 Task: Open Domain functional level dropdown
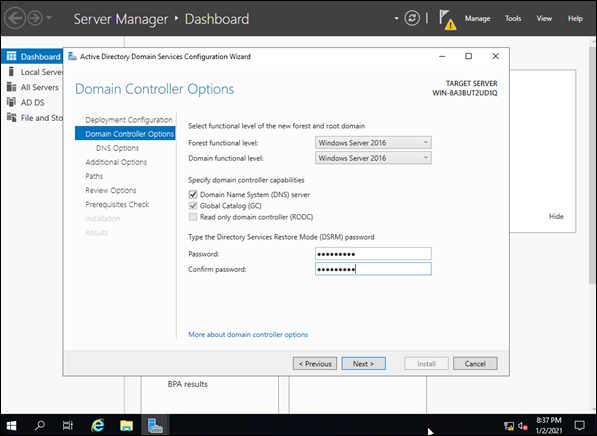click(373, 158)
